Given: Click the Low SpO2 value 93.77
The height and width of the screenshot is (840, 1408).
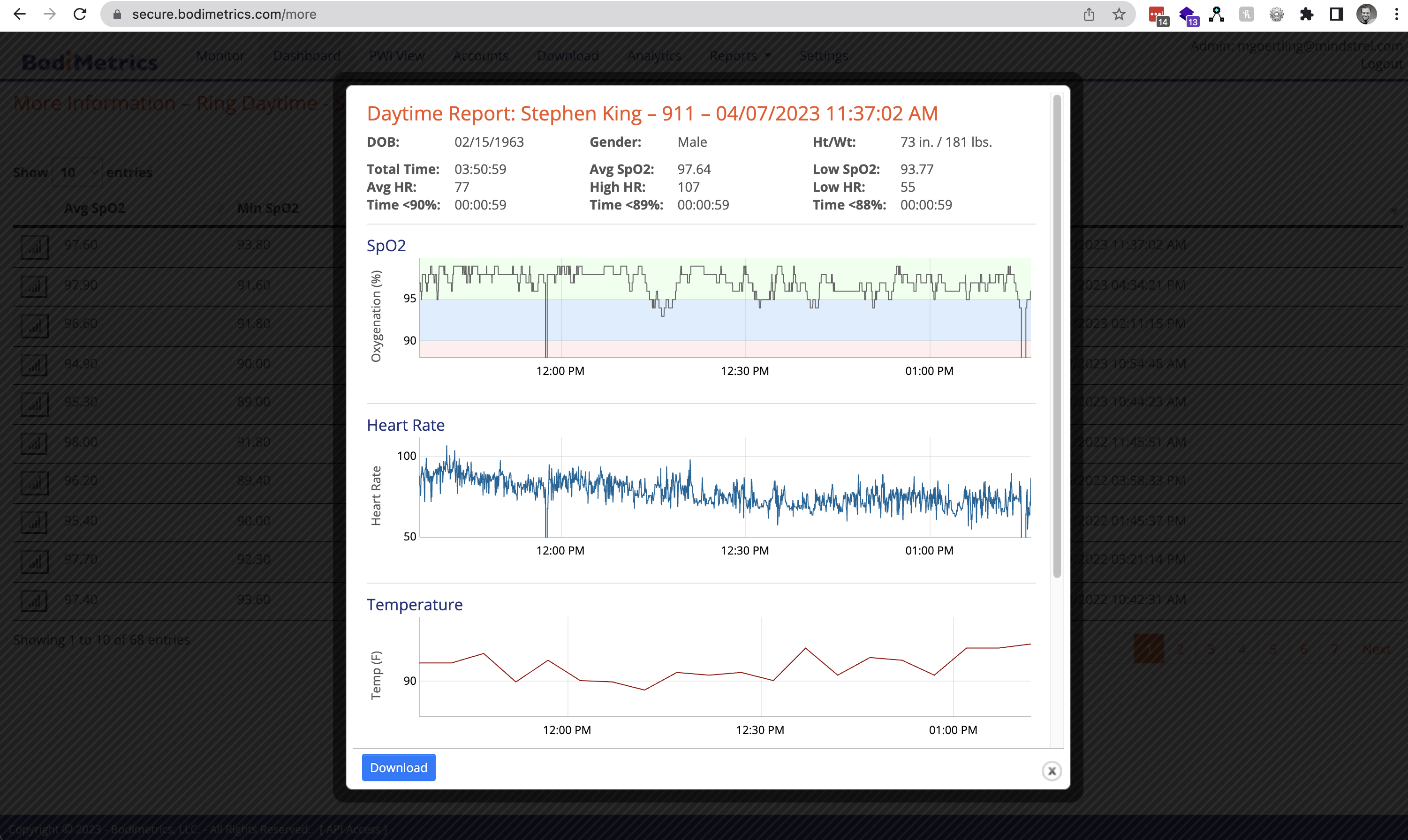Looking at the screenshot, I should coord(917,169).
